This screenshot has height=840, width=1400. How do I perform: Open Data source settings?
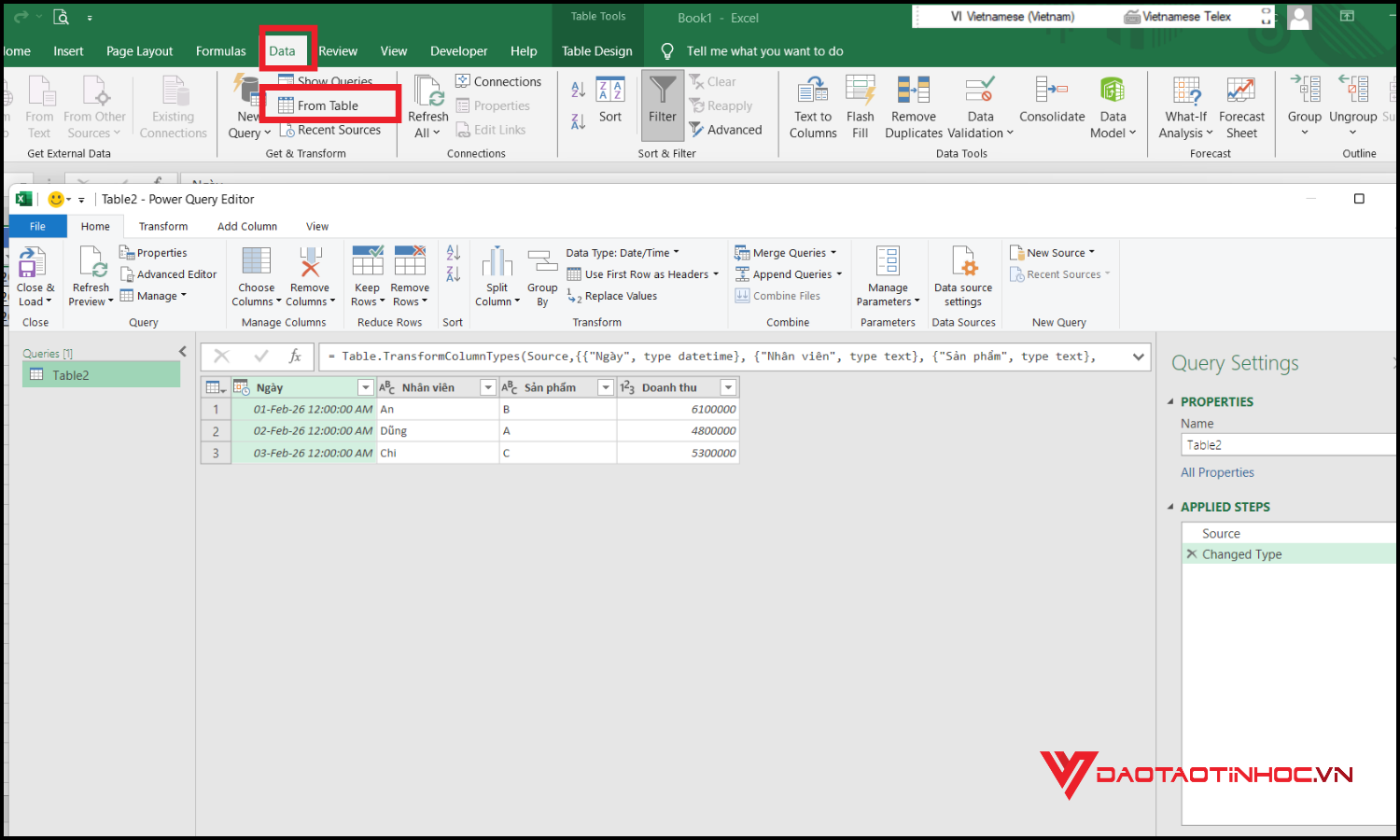[x=962, y=277]
